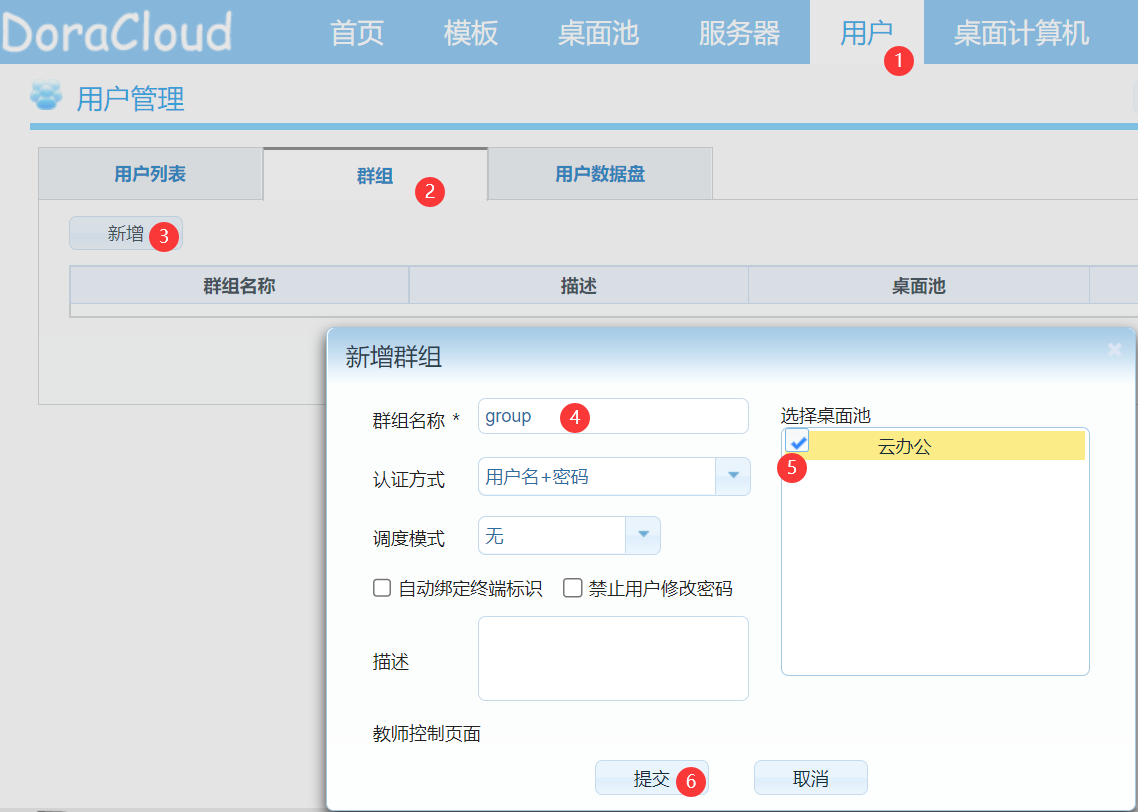
Task: Navigate to 桌面计算机 in the top bar
Action: point(1021,32)
